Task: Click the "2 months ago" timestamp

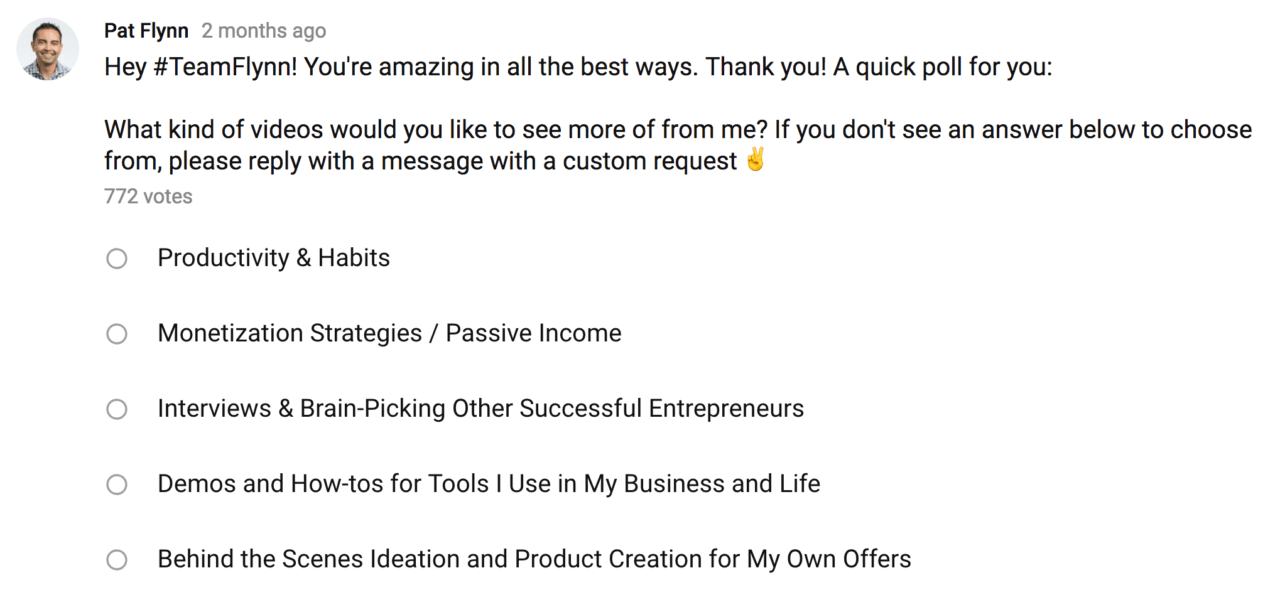Action: [264, 31]
